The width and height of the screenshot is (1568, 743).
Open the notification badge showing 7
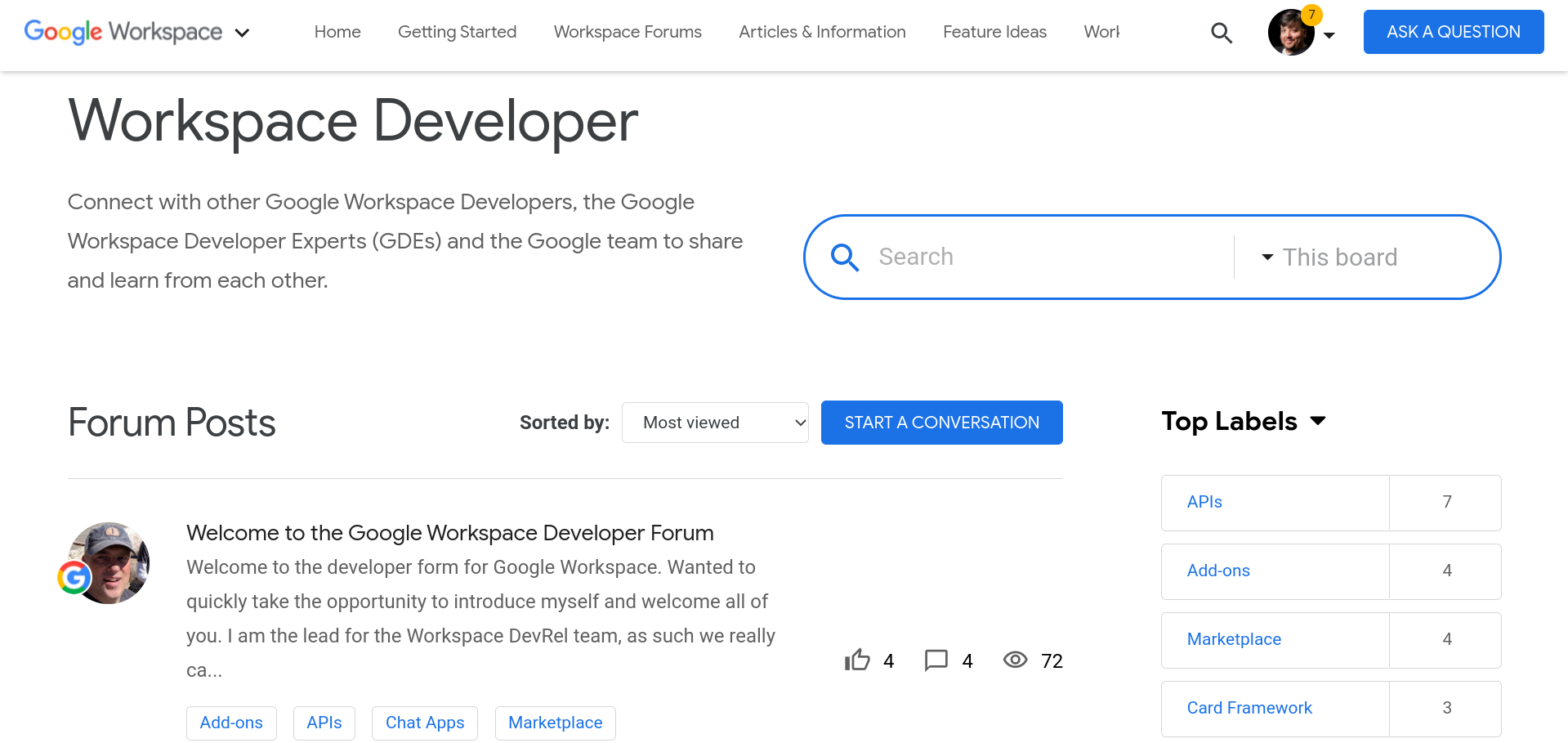tap(1311, 15)
